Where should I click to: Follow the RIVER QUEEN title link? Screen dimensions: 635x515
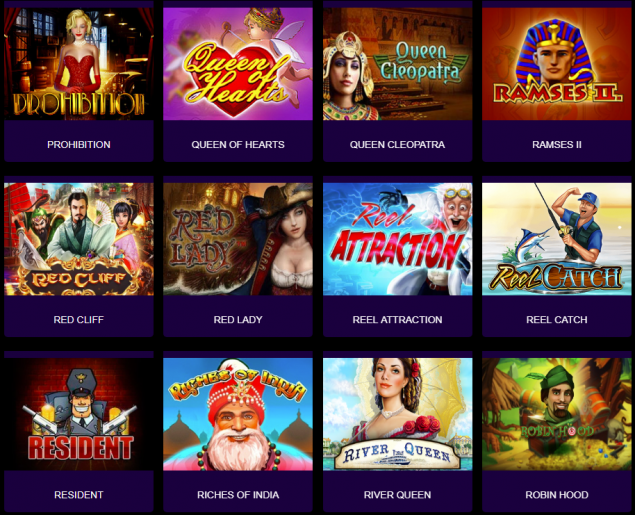pos(397,495)
